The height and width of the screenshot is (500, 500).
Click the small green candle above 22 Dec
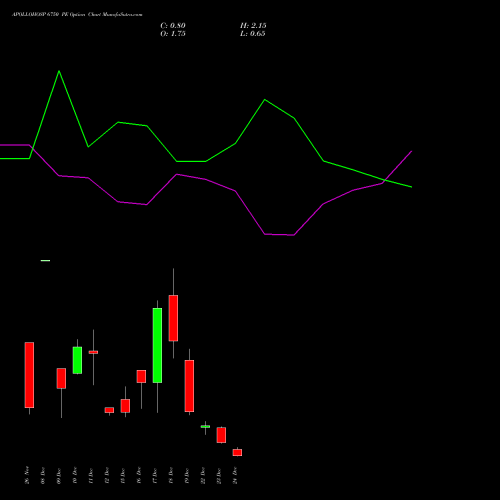(205, 427)
